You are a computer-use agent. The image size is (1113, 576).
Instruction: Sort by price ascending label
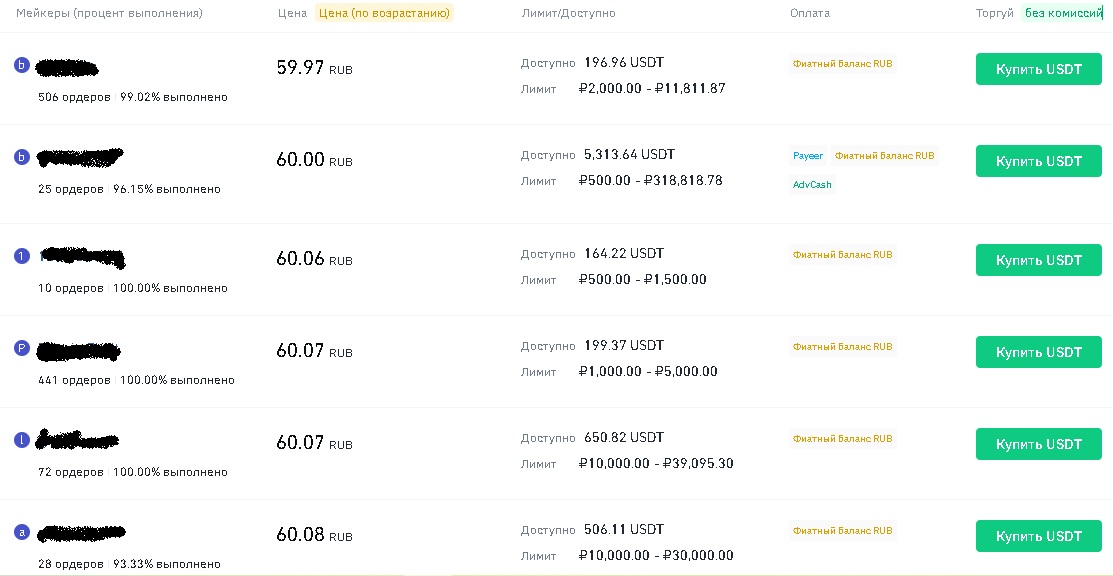385,13
